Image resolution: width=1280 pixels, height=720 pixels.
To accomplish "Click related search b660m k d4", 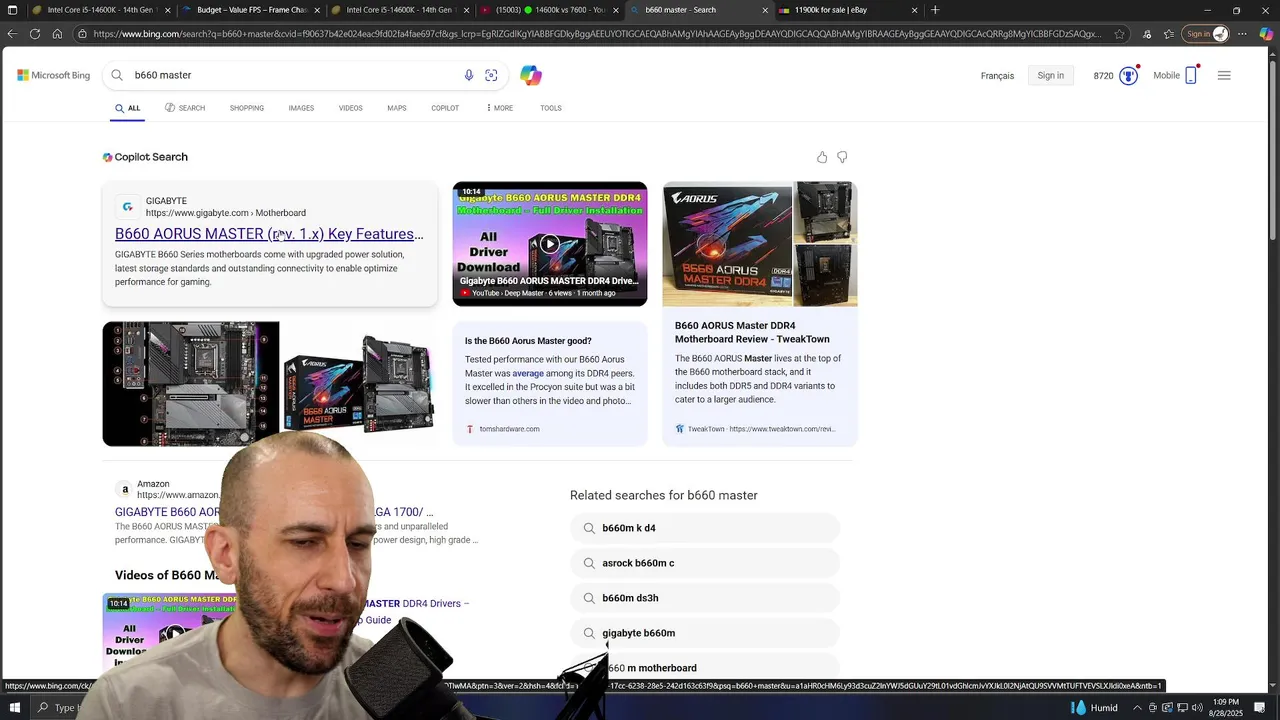I will (x=705, y=528).
